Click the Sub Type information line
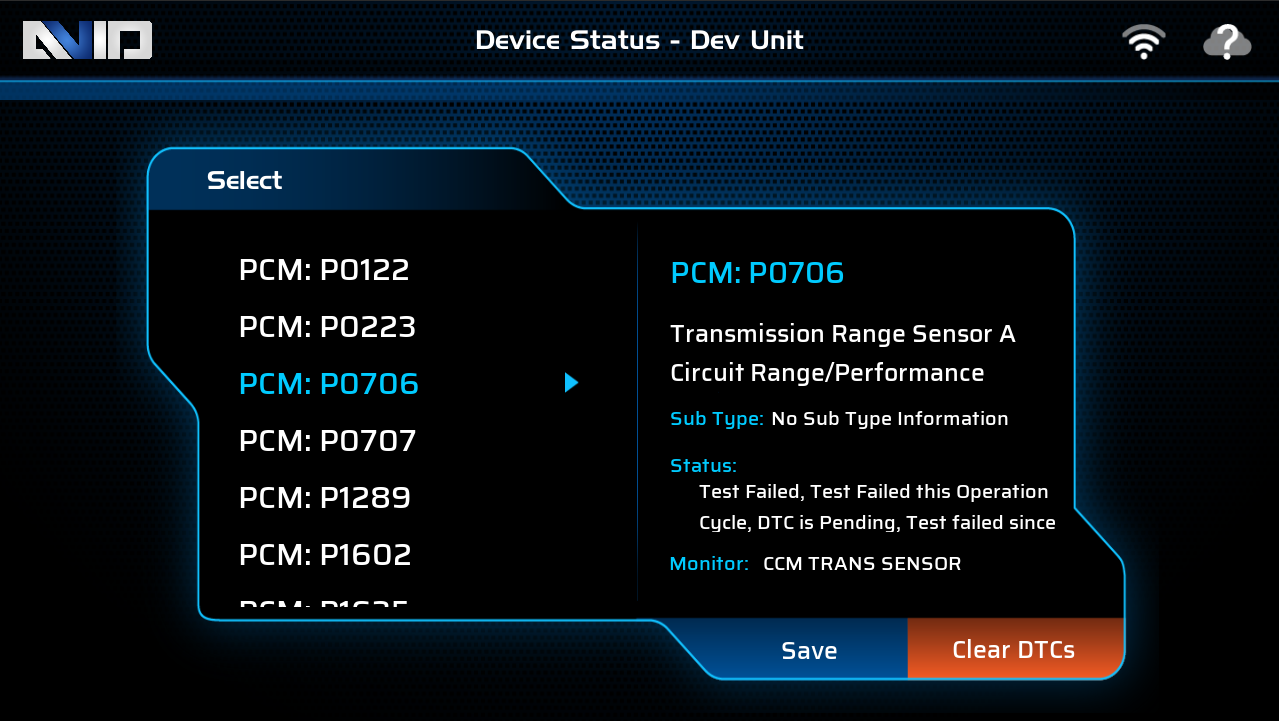 pos(839,419)
